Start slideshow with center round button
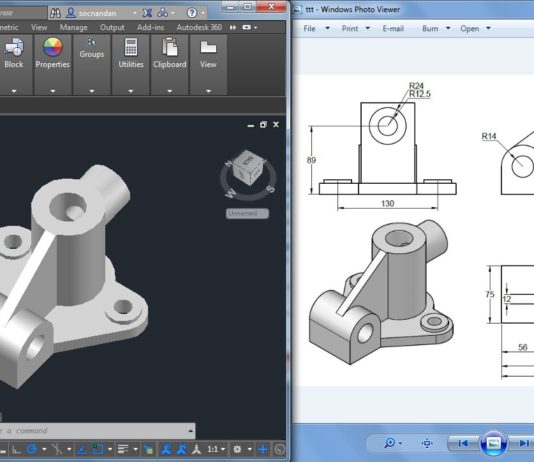Image resolution: width=534 pixels, height=462 pixels. (x=493, y=443)
